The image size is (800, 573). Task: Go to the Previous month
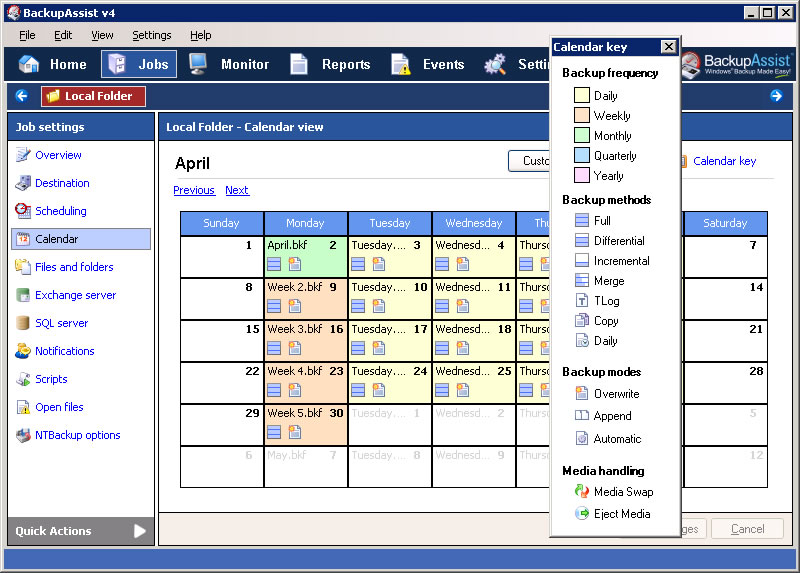pos(194,190)
